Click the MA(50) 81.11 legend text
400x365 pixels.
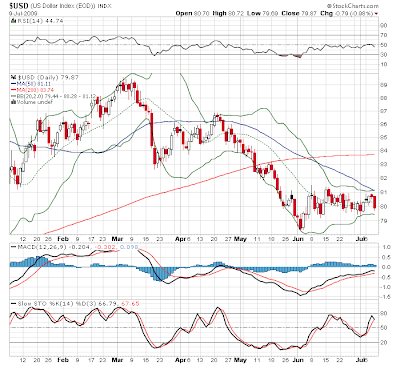click(x=33, y=84)
